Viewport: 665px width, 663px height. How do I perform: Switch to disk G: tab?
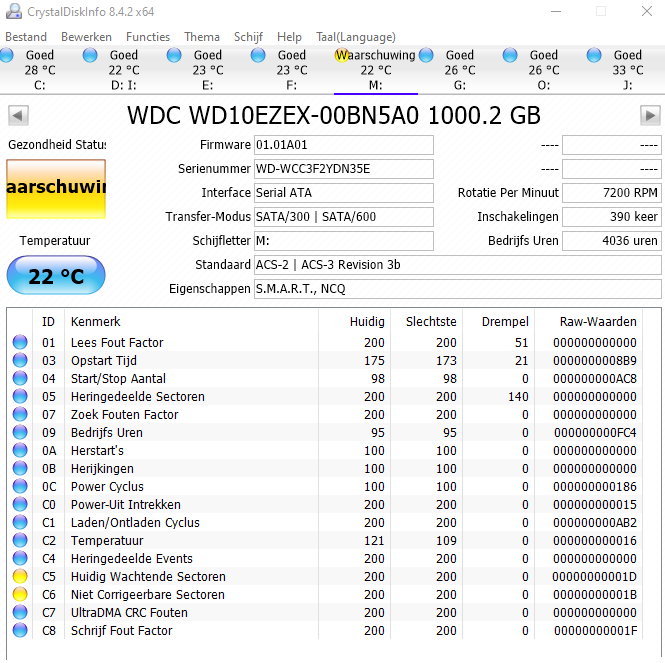pyautogui.click(x=459, y=70)
